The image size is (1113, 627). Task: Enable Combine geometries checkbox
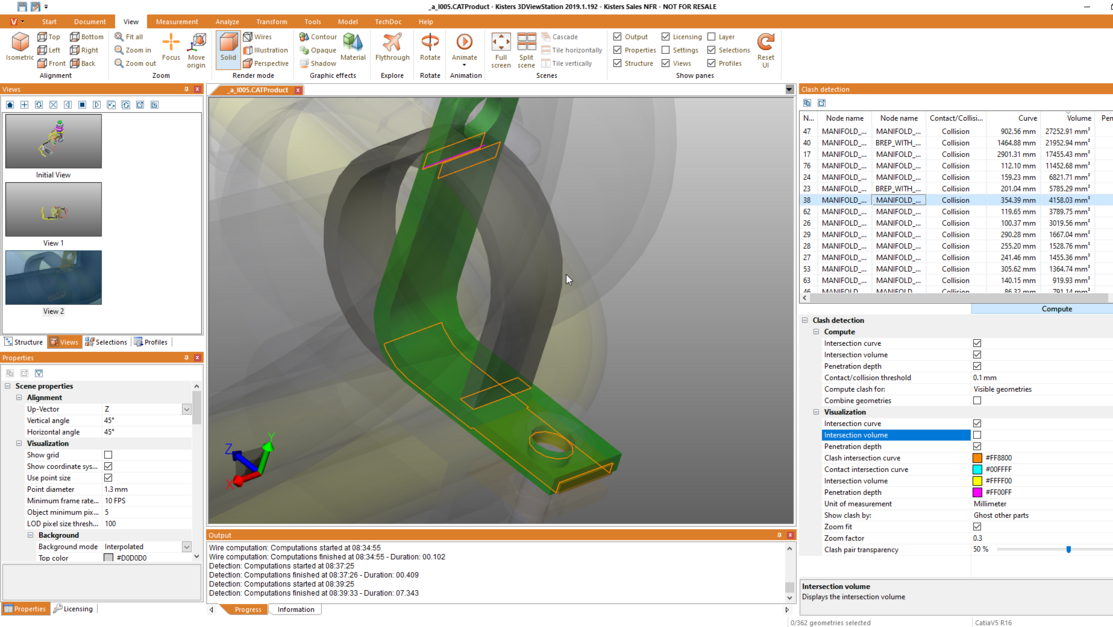977,400
